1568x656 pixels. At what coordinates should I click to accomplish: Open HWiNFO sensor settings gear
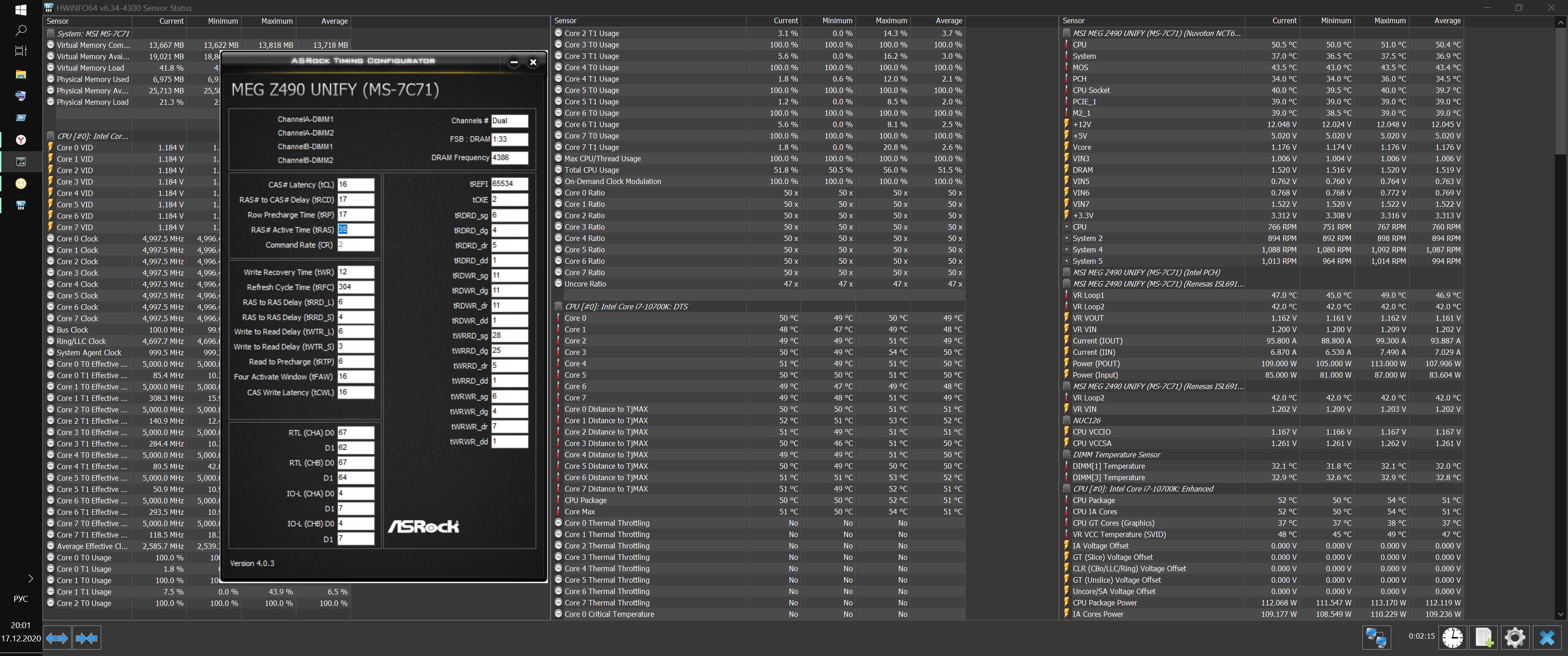(x=1514, y=637)
